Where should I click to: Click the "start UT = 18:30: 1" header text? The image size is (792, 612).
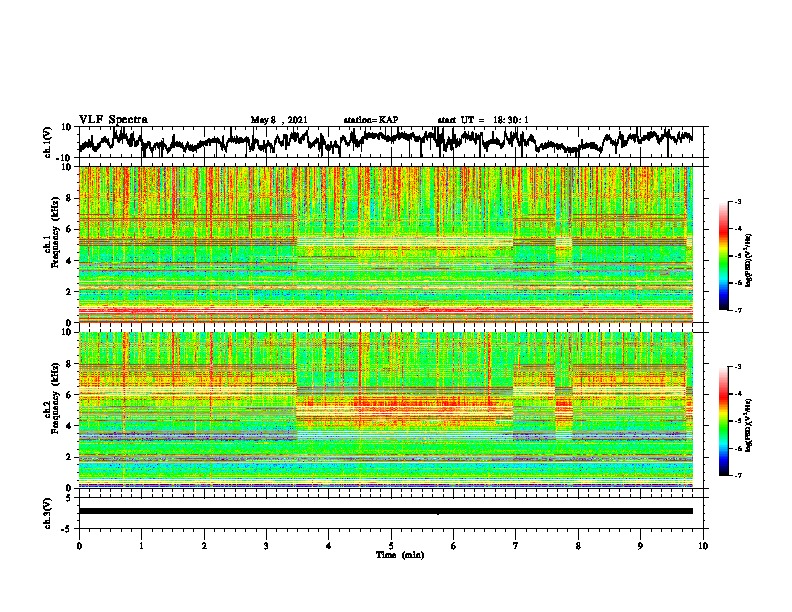pyautogui.click(x=483, y=120)
